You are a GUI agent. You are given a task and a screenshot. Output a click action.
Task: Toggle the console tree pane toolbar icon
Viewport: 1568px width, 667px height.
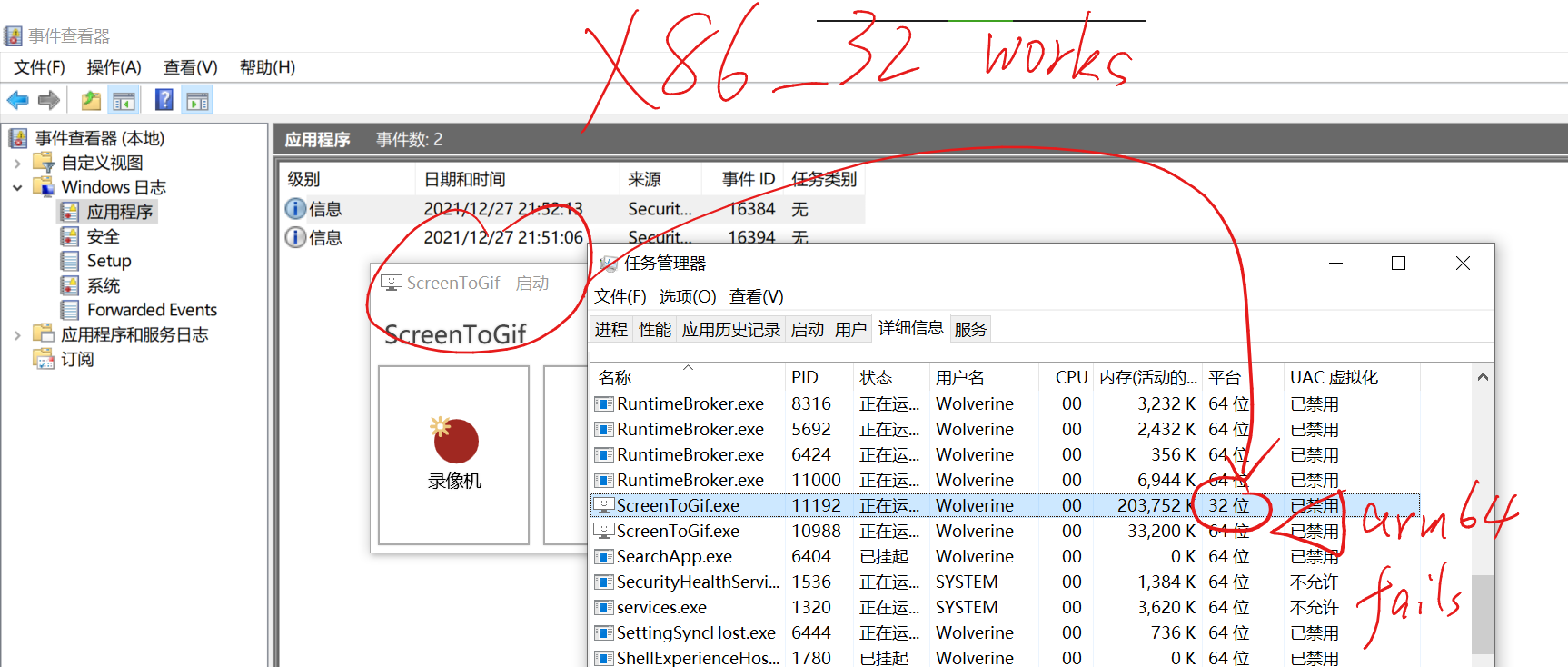pyautogui.click(x=124, y=100)
